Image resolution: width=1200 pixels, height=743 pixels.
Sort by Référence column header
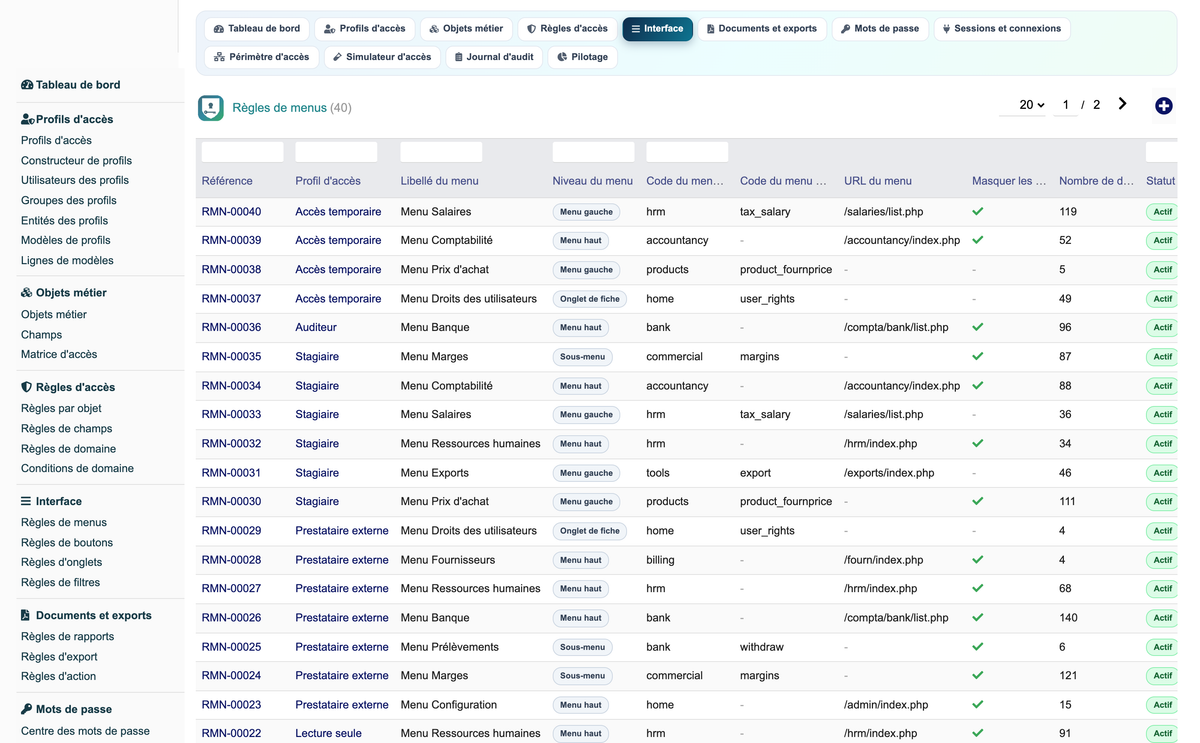(227, 181)
